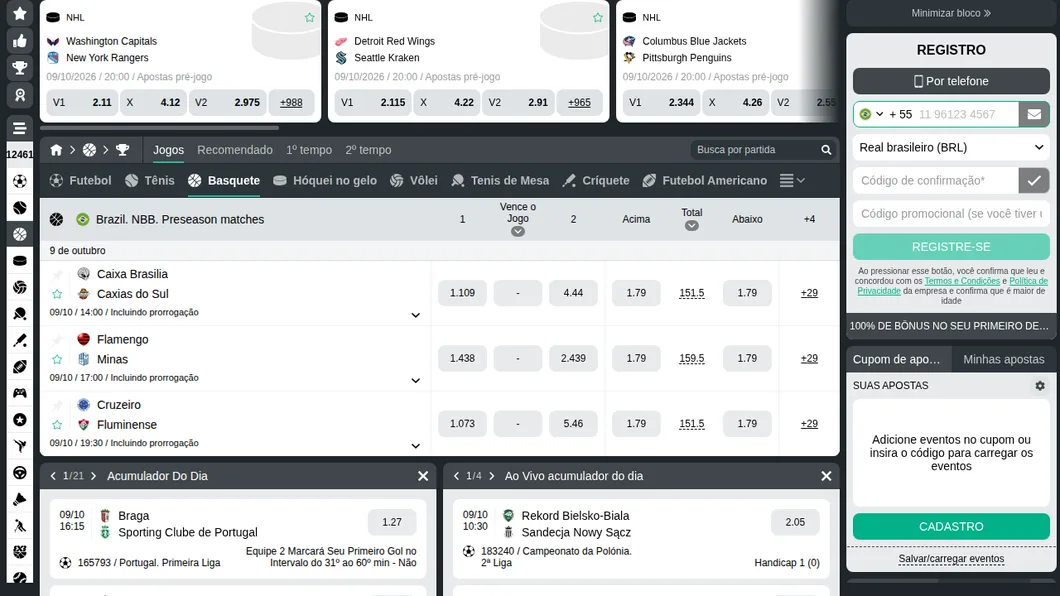Focus phone number input field

coord(965,114)
